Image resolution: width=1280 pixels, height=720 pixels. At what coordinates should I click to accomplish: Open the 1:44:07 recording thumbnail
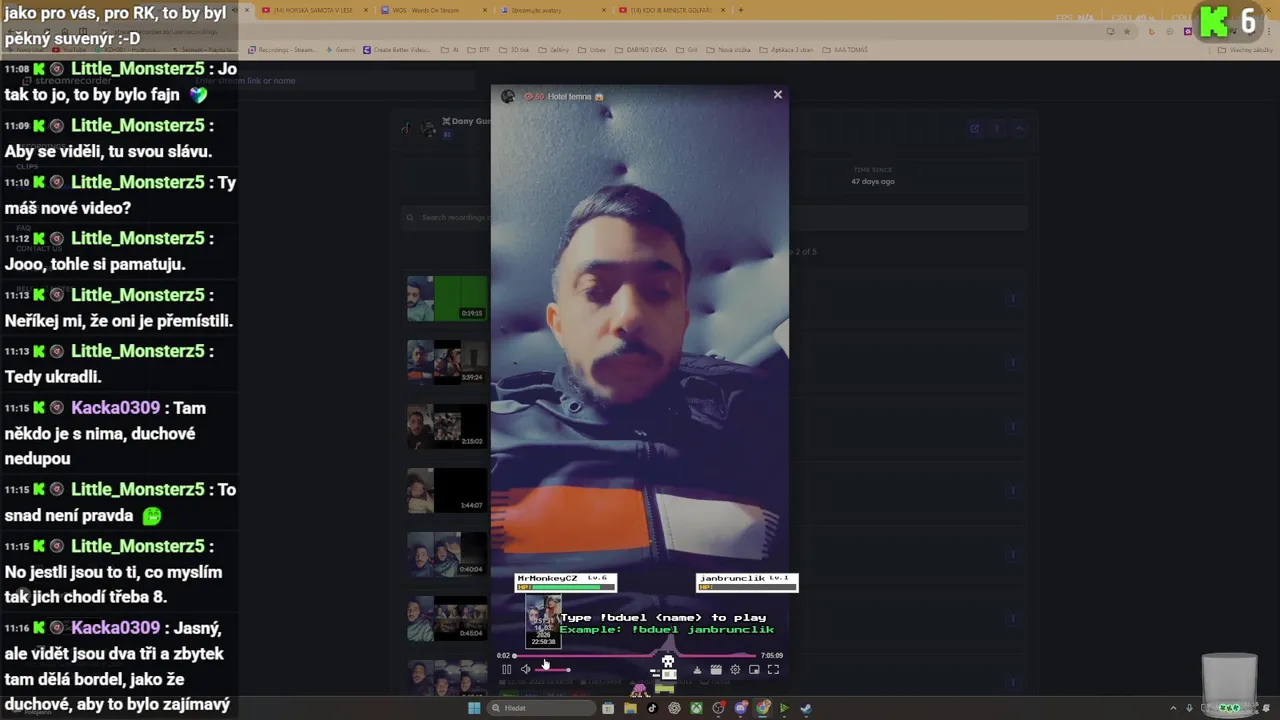447,490
